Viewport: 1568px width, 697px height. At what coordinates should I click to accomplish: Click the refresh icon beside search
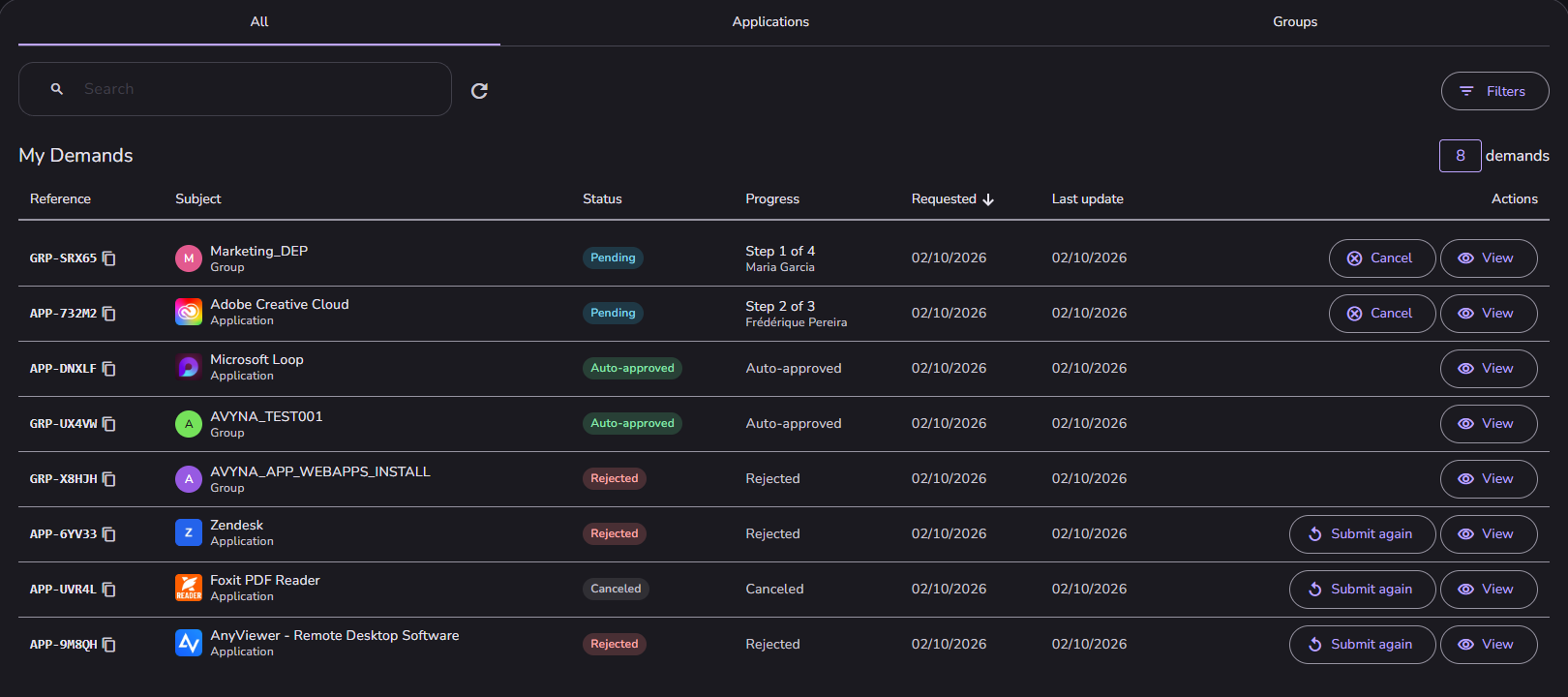(479, 91)
